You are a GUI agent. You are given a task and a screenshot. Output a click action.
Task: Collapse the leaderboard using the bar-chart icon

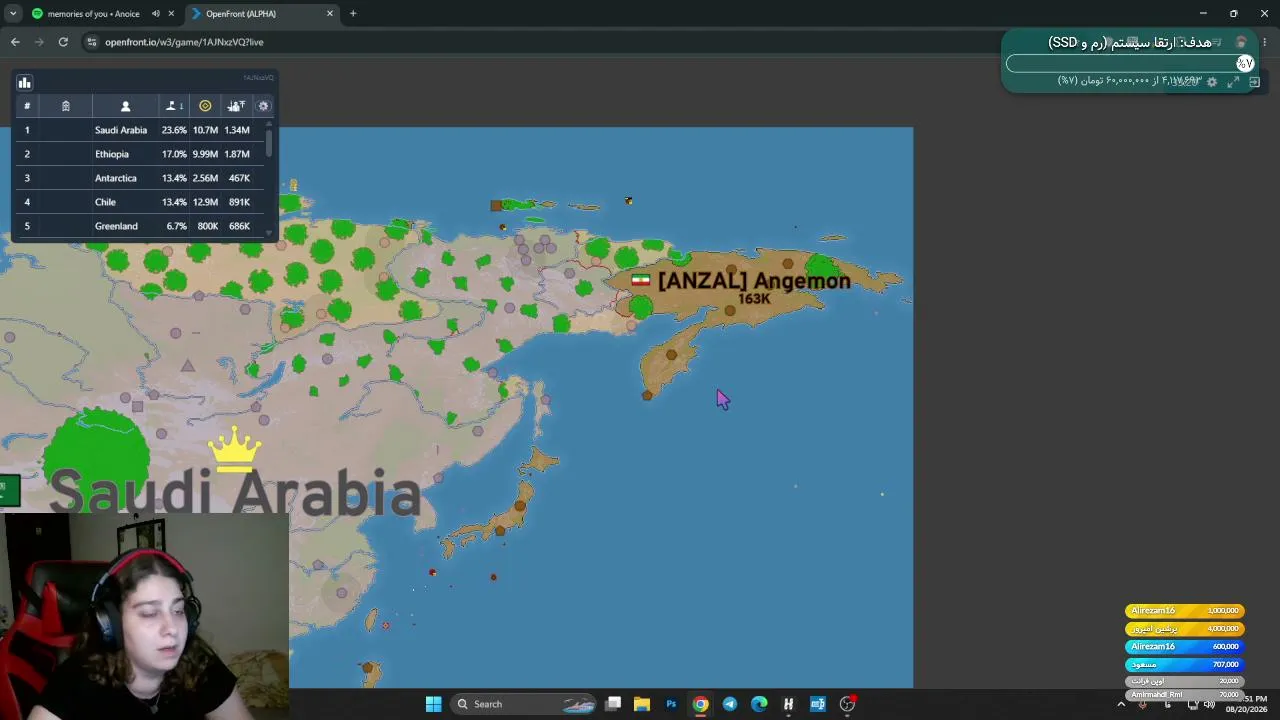click(24, 83)
